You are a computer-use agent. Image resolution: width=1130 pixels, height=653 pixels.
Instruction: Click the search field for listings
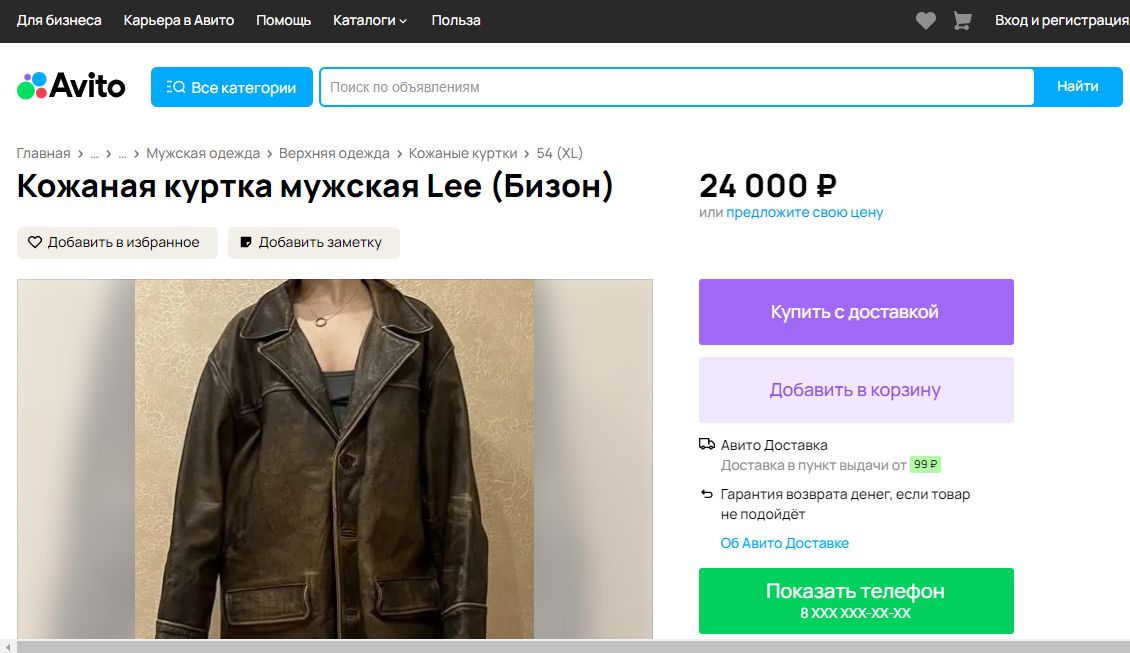(676, 87)
